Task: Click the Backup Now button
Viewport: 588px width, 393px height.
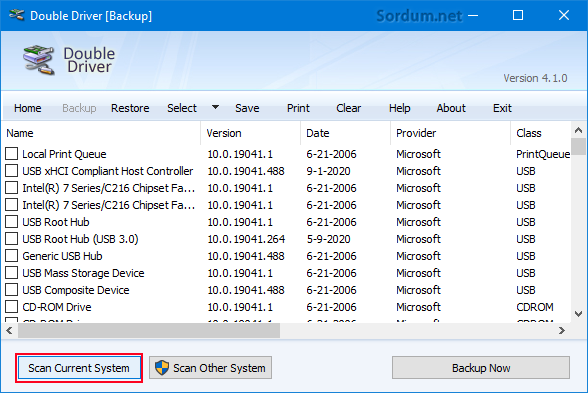Action: click(481, 368)
